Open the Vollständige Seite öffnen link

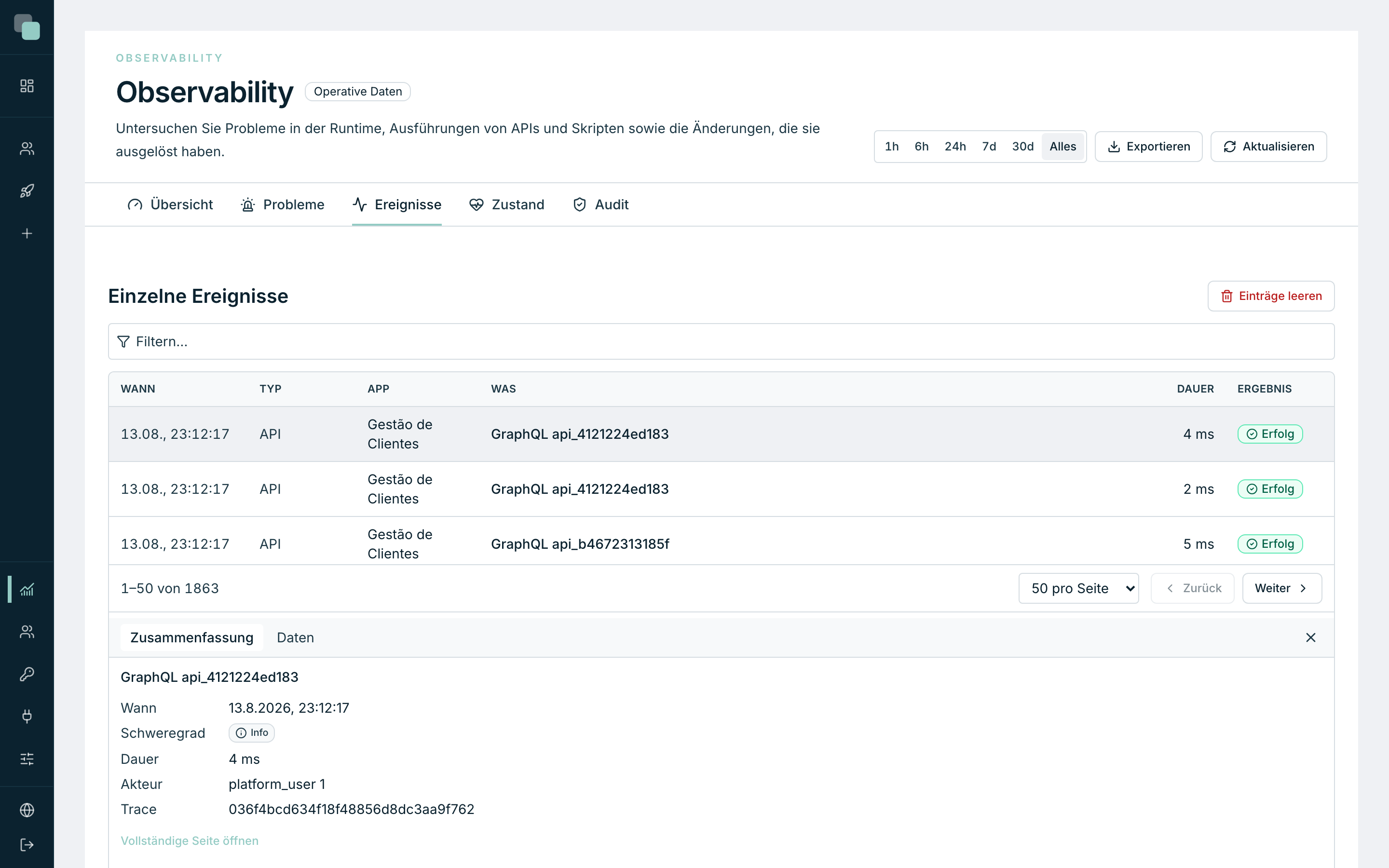190,841
